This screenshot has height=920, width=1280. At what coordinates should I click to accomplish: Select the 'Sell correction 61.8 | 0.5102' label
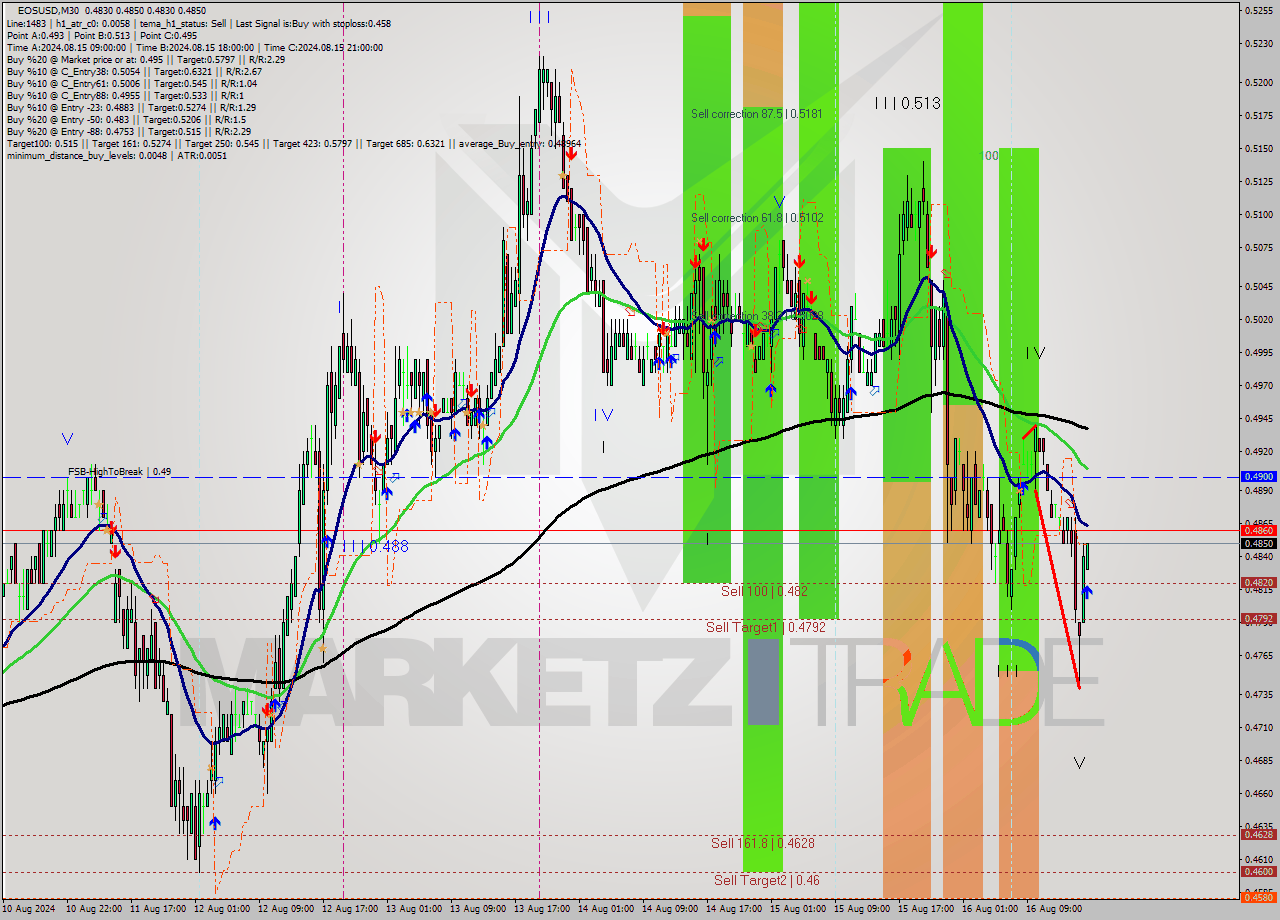(x=757, y=217)
